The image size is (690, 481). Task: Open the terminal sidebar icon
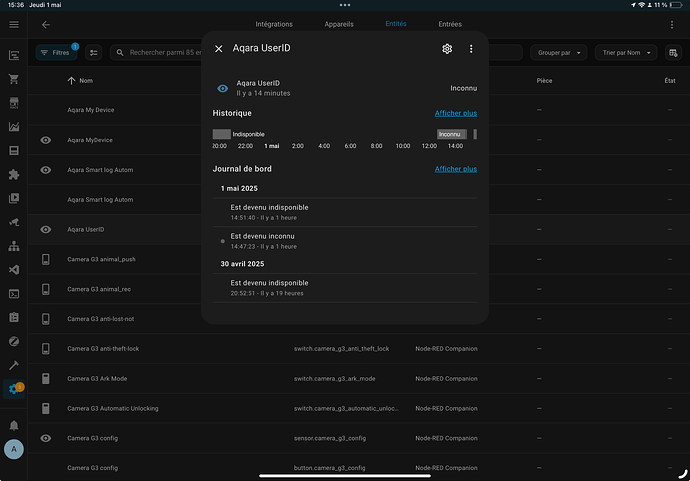[x=14, y=294]
